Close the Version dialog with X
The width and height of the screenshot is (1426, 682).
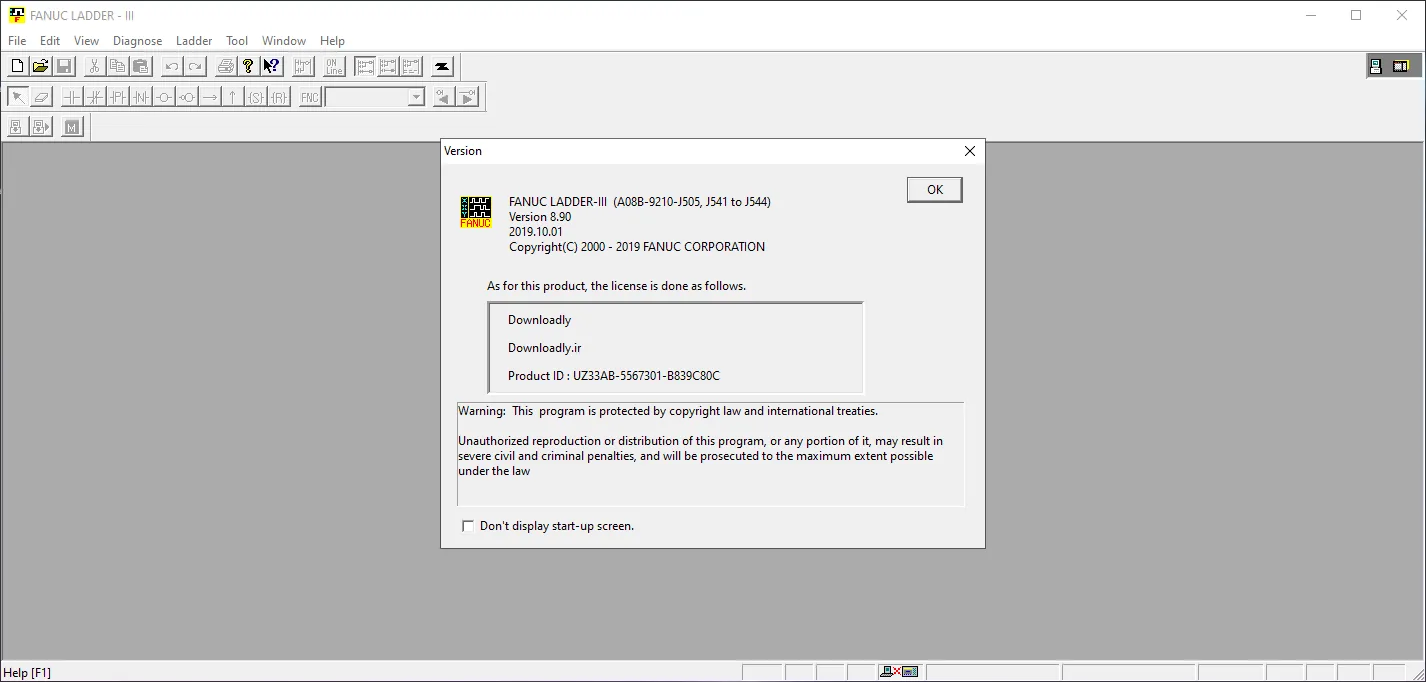969,151
